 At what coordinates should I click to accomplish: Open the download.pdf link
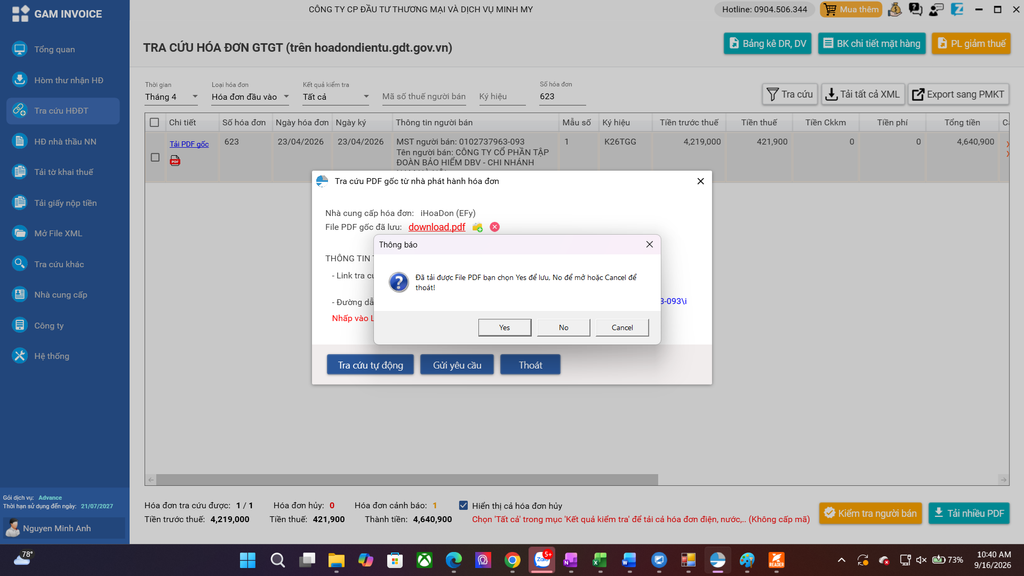(436, 227)
